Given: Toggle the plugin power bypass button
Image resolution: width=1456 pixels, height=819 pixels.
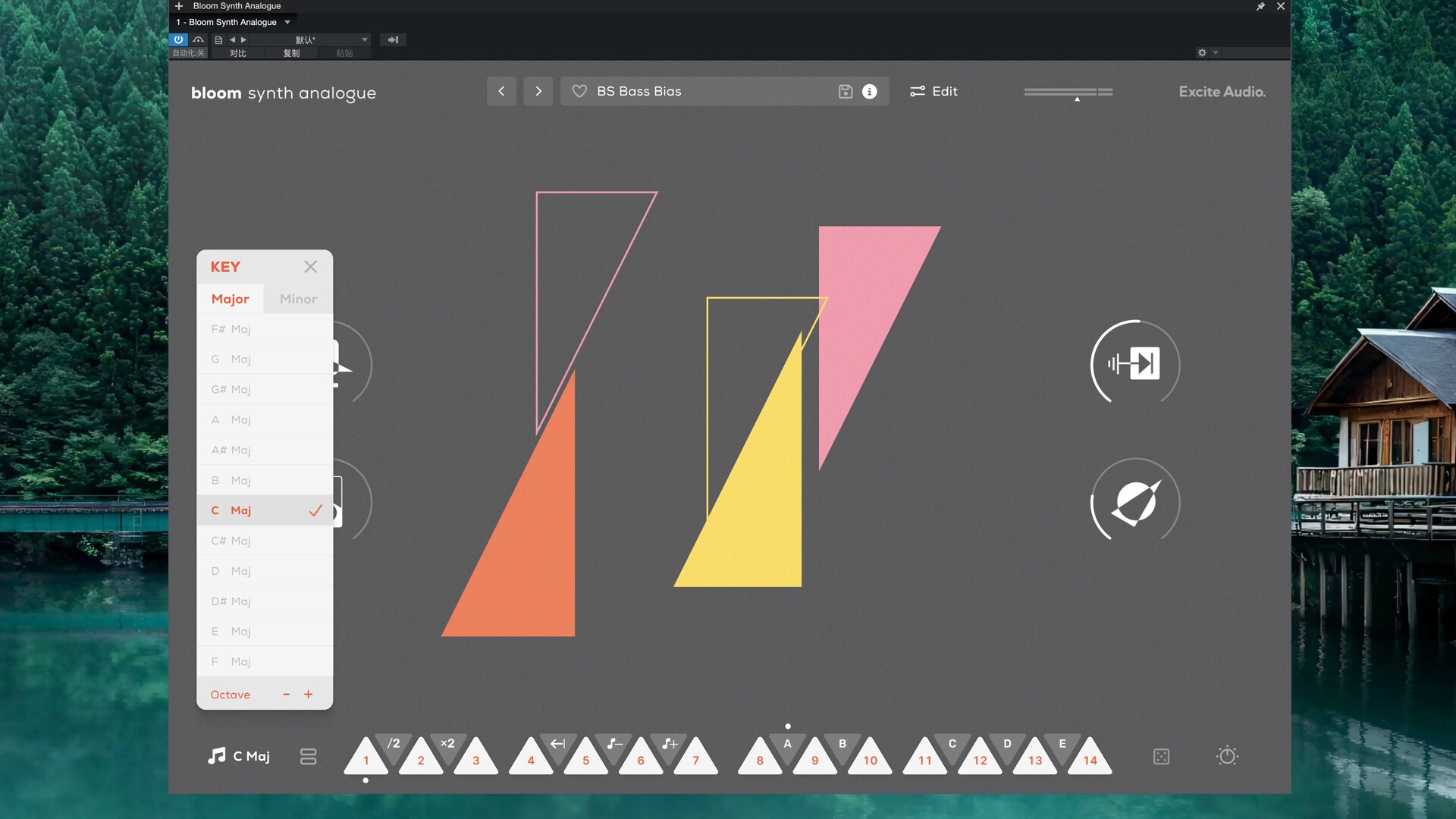Looking at the screenshot, I should tap(178, 39).
